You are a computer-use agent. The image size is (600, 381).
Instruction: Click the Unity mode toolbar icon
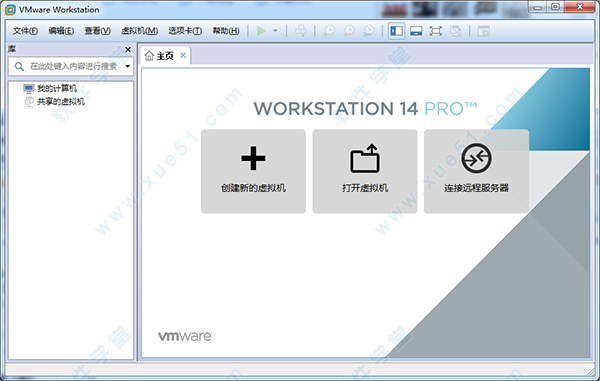click(455, 31)
